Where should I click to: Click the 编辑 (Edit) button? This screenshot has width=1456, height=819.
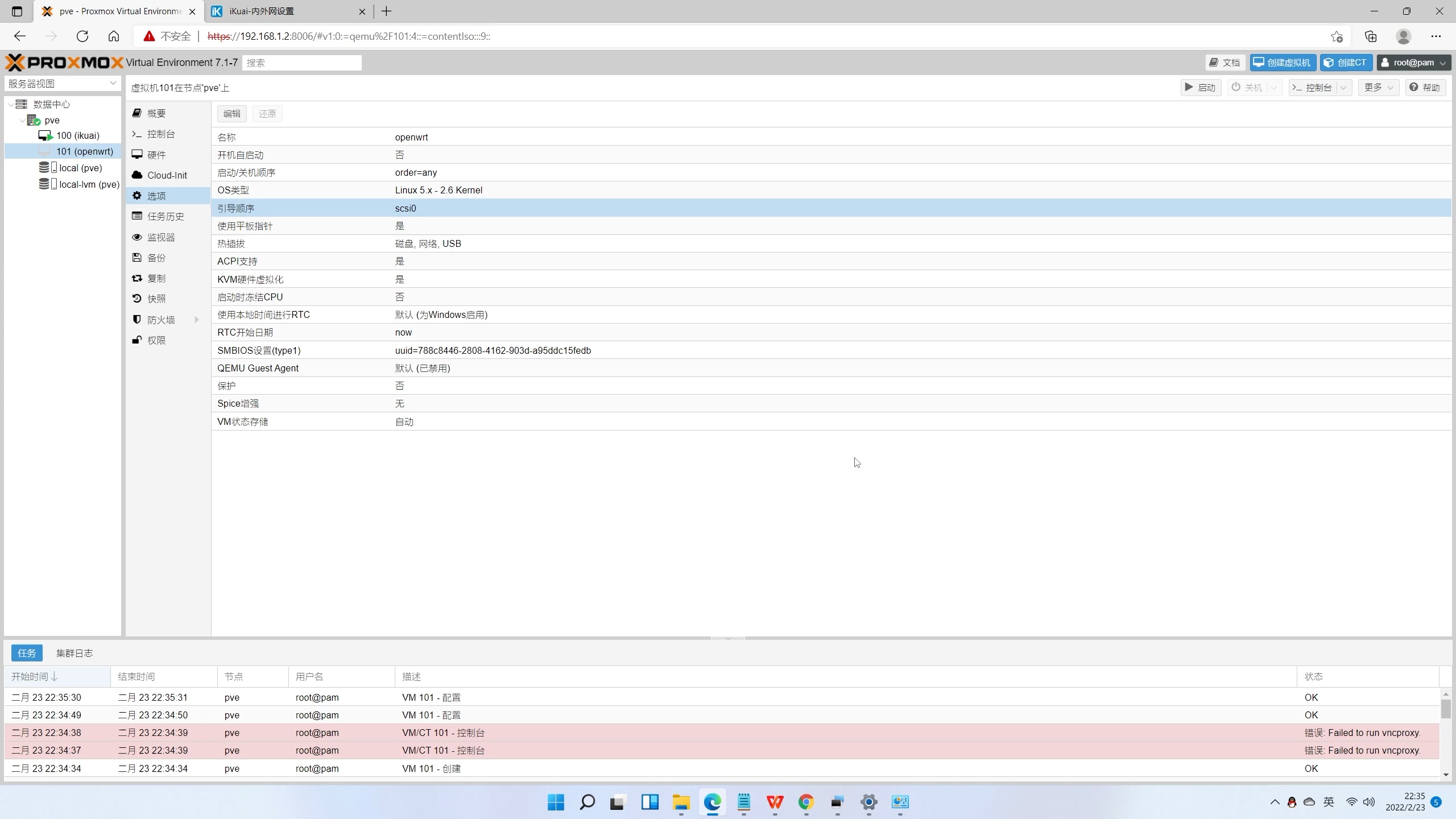pos(231,114)
